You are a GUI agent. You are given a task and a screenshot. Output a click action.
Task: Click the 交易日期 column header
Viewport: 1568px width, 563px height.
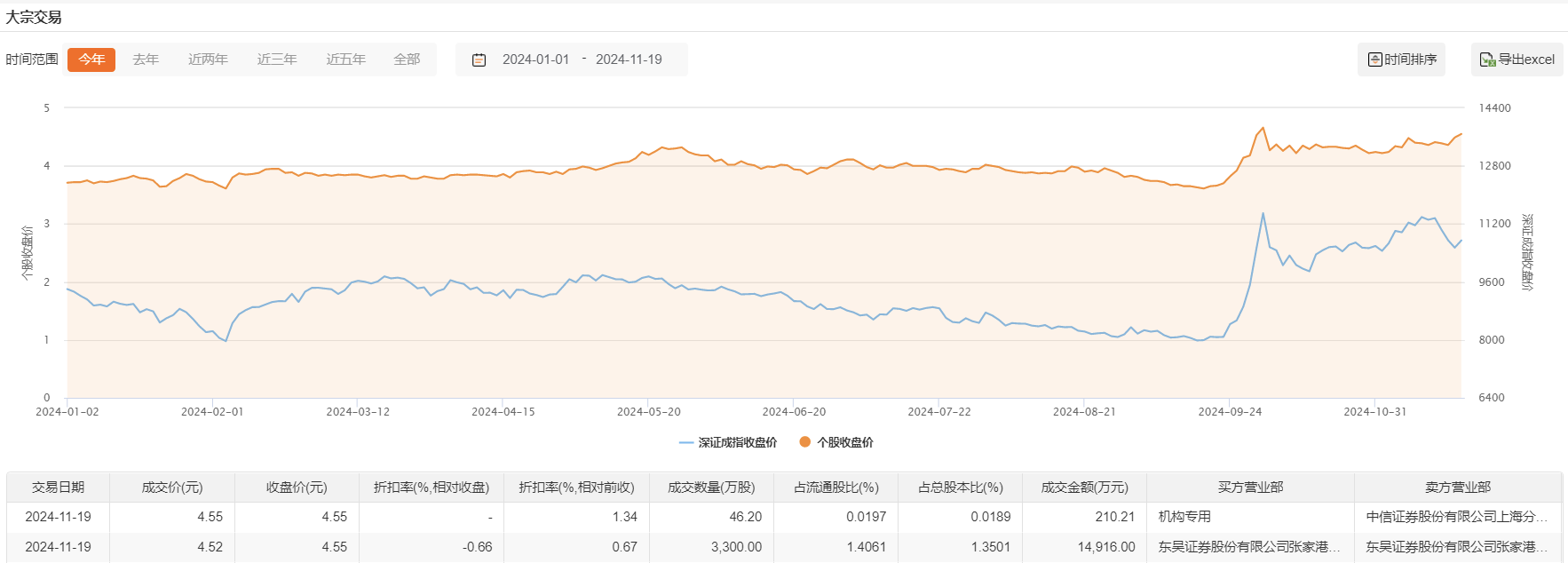pos(58,488)
